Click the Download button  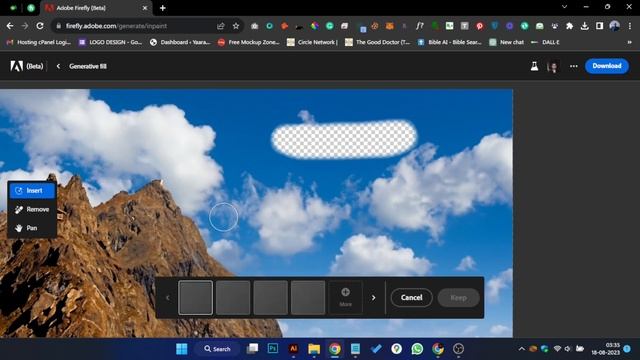click(607, 66)
